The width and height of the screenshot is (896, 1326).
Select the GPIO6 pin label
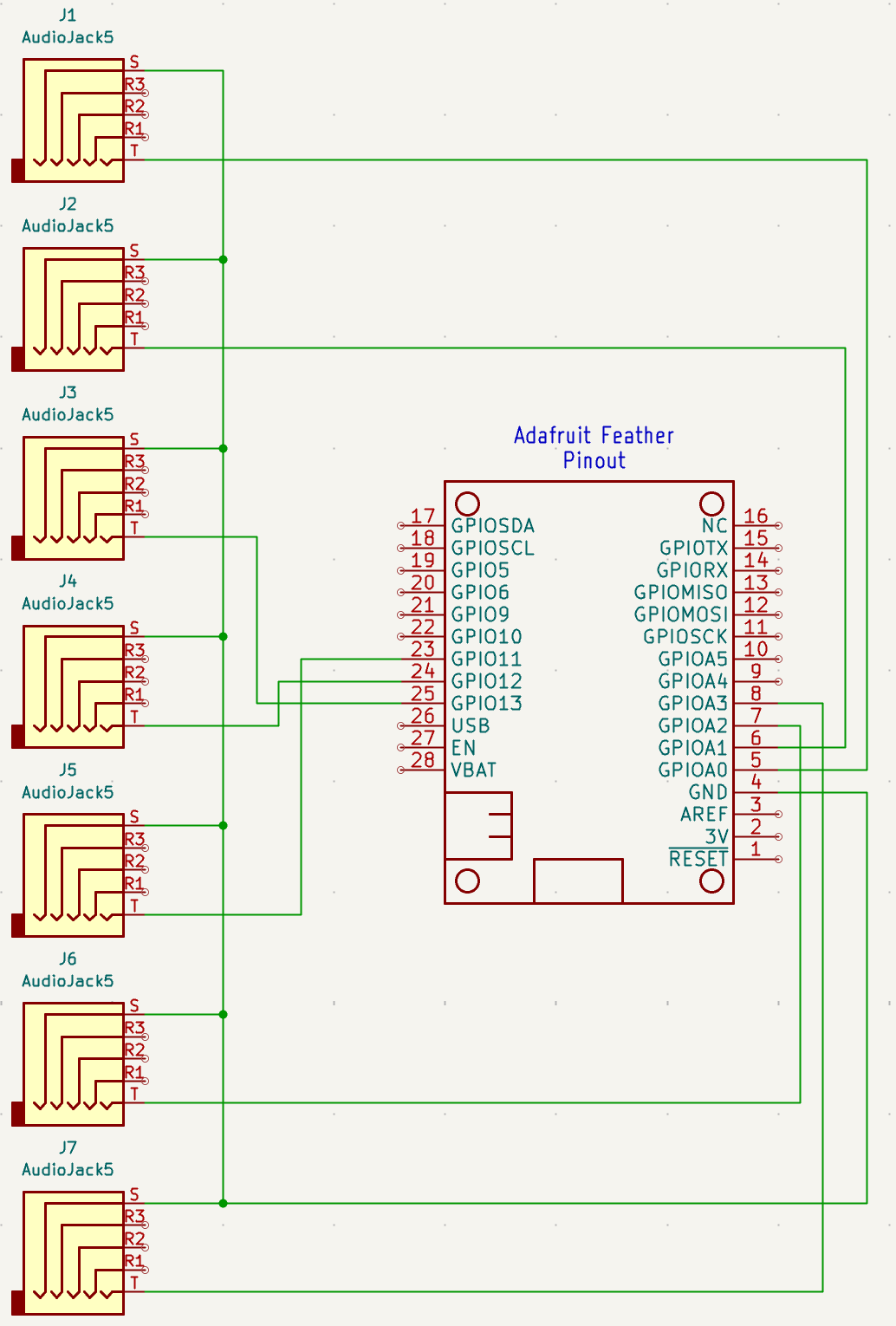(x=480, y=593)
